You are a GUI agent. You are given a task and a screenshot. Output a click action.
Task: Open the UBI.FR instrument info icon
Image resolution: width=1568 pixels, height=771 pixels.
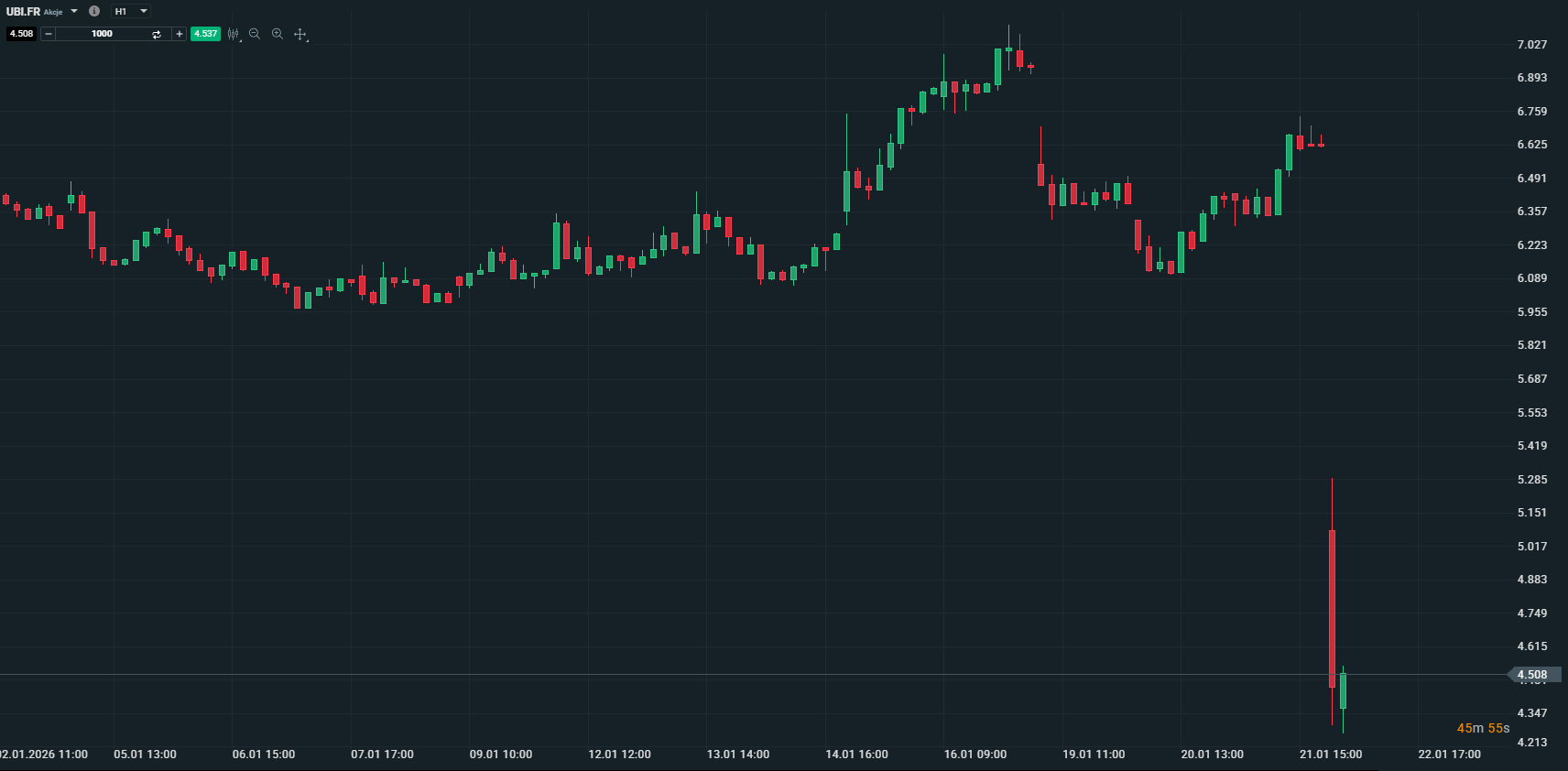tap(94, 11)
